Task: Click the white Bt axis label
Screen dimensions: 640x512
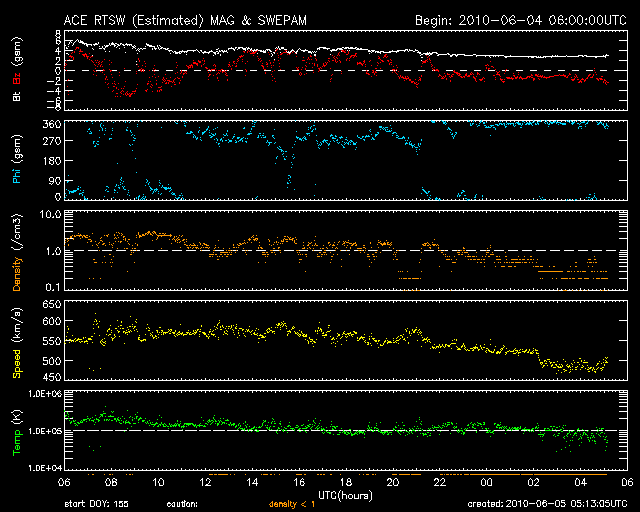Action: pos(17,96)
